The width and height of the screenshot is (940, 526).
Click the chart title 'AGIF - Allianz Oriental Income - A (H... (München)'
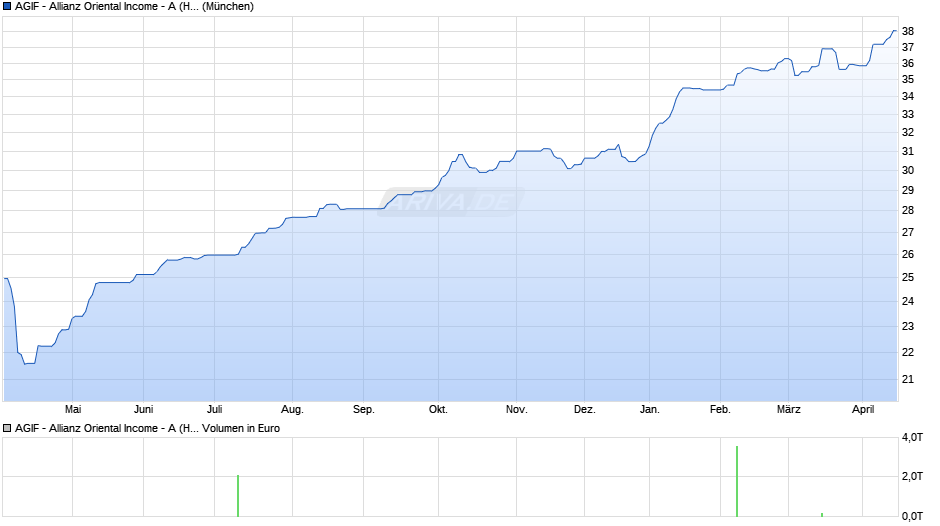(134, 7)
